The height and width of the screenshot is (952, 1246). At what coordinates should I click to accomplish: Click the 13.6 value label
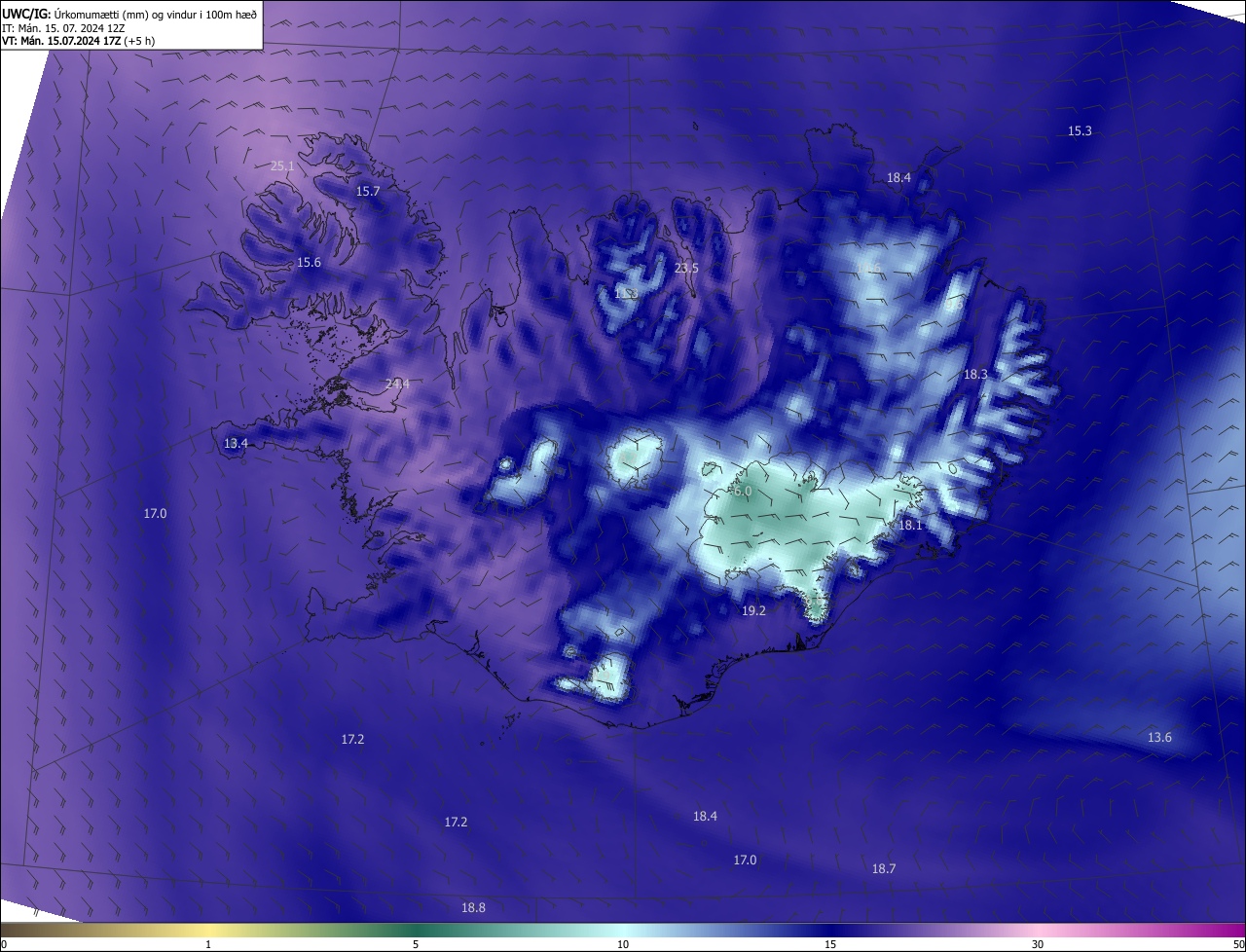coord(1159,738)
